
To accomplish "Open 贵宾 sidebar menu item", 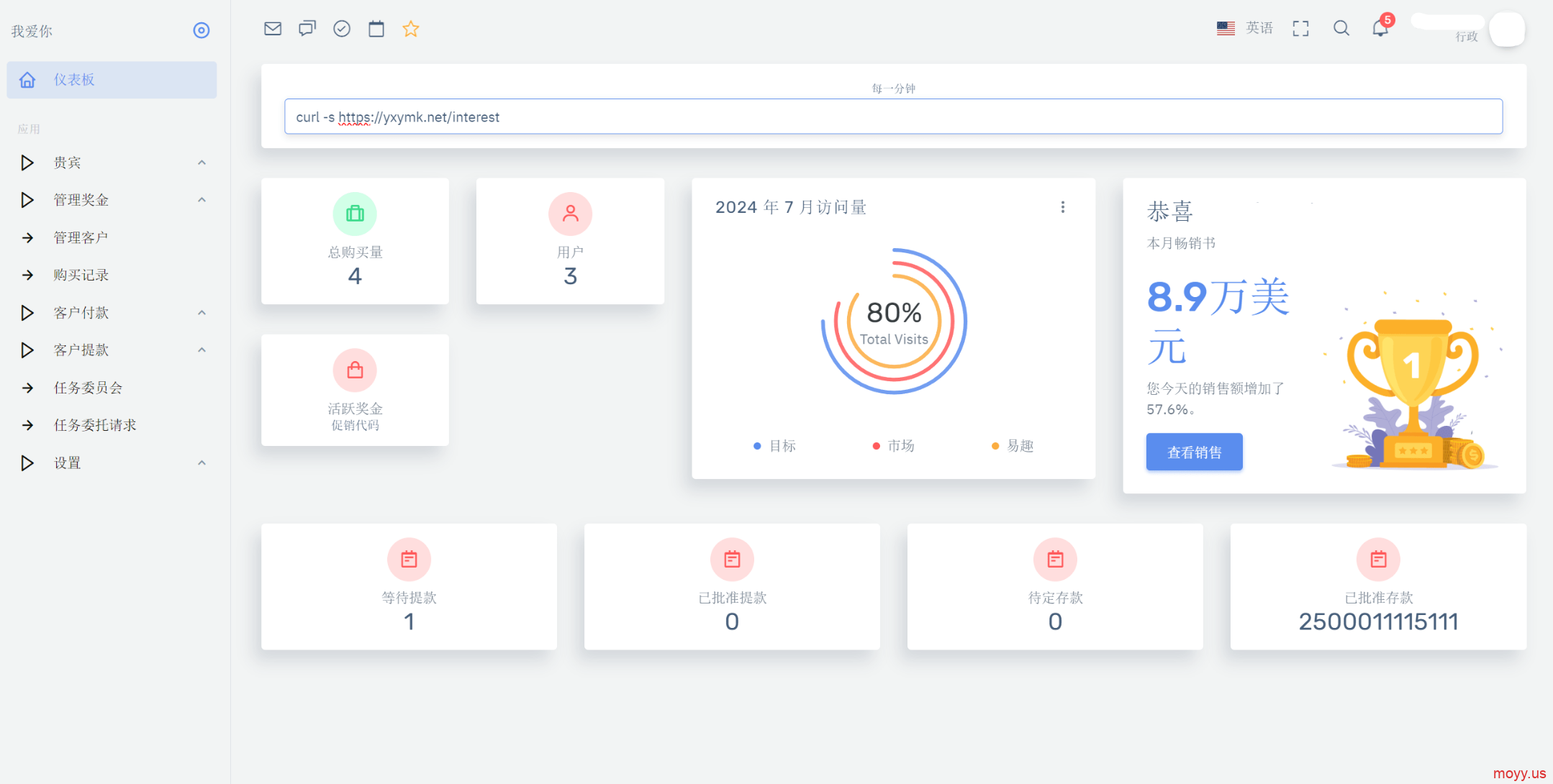I will 112,163.
